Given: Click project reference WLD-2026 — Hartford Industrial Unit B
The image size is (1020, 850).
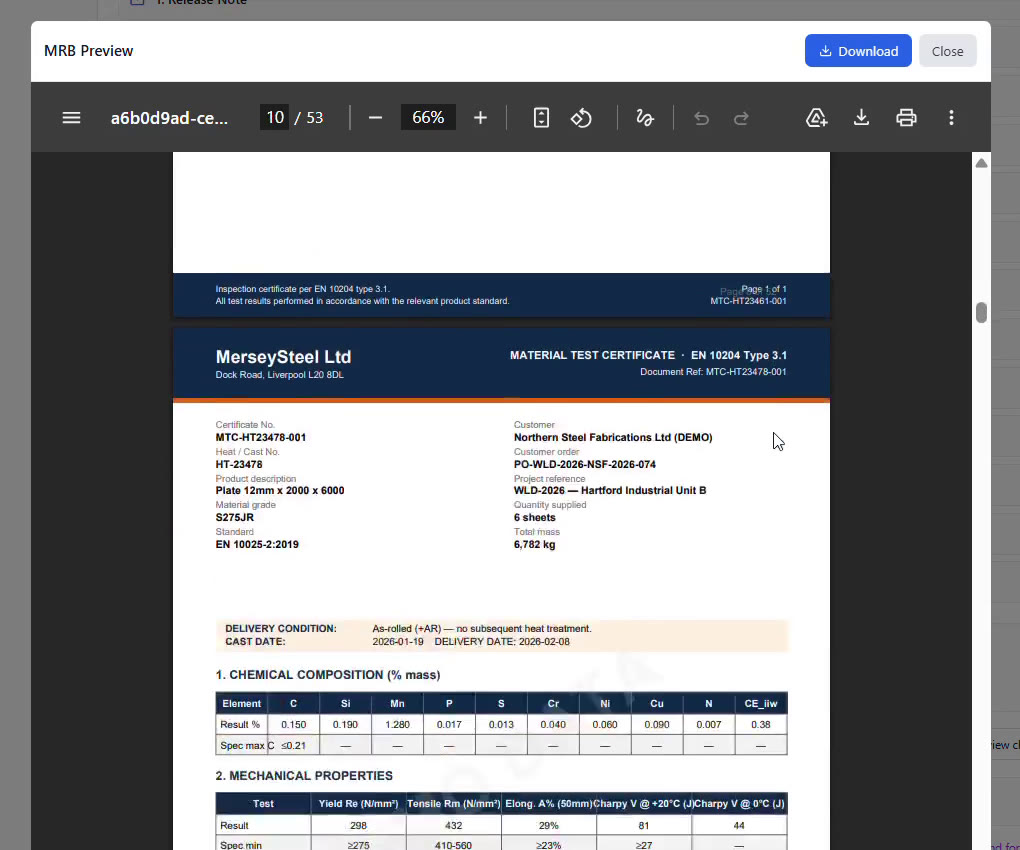Looking at the screenshot, I should 610,490.
